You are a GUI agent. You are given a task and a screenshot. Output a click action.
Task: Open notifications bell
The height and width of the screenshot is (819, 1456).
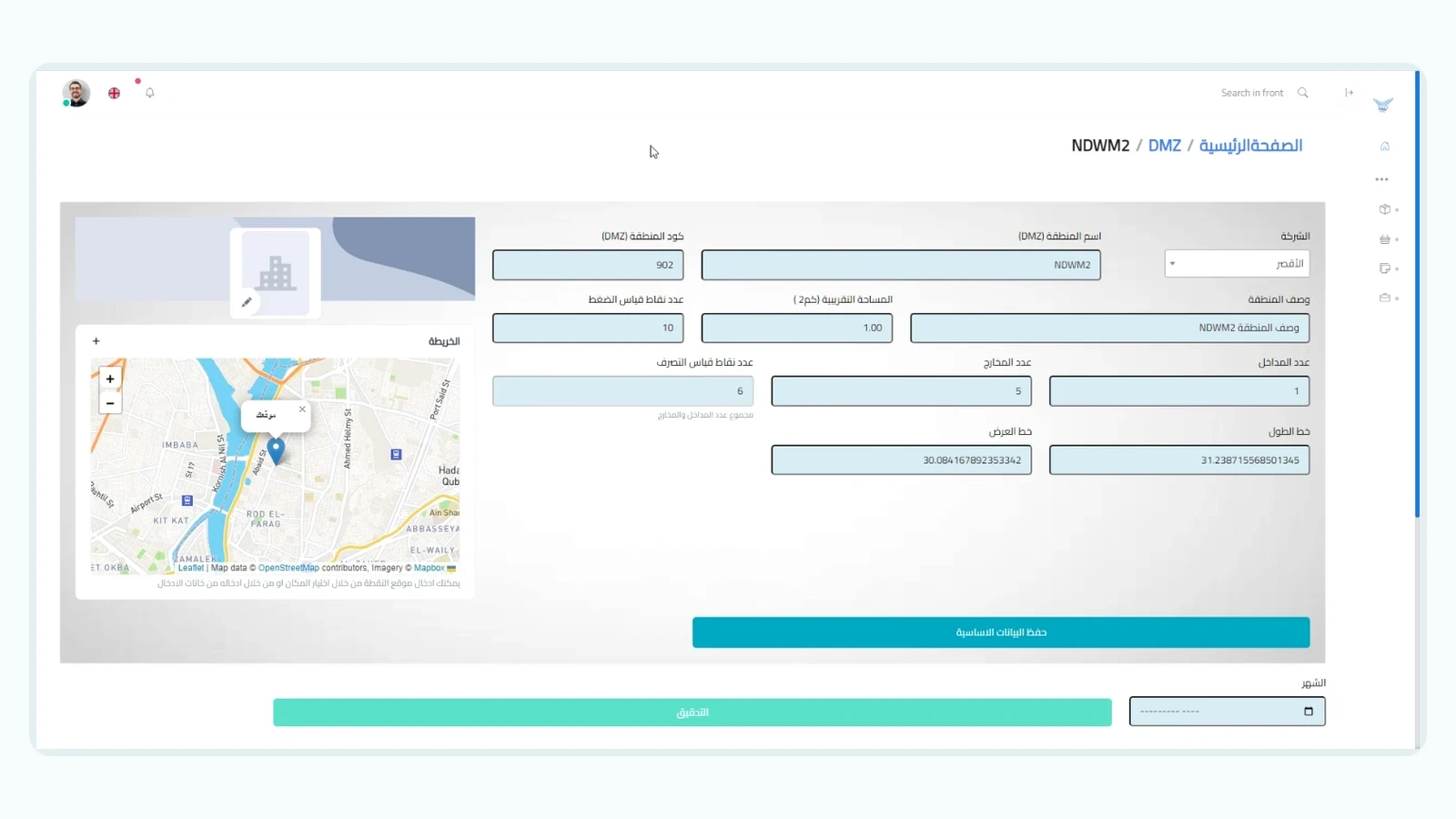click(x=150, y=93)
